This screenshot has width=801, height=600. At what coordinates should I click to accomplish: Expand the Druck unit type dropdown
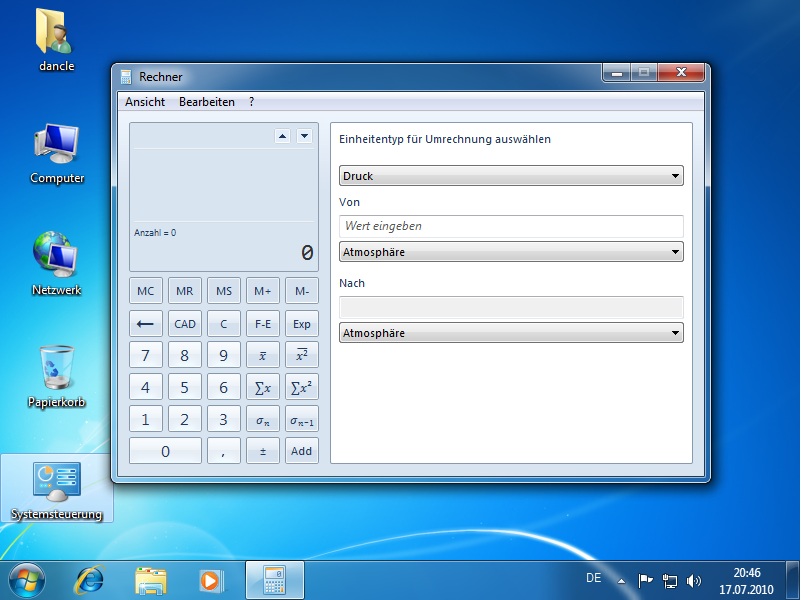(511, 176)
